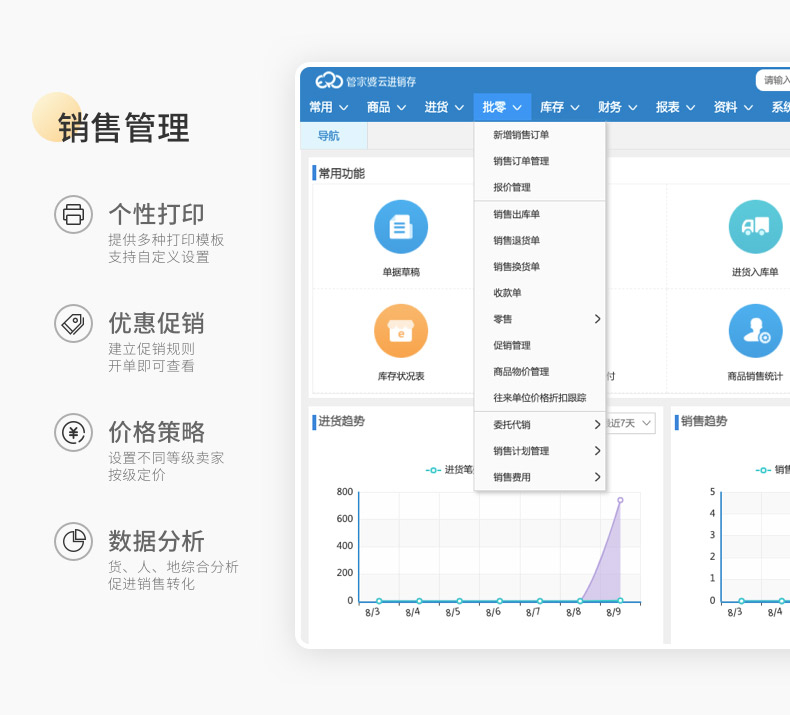
Task: Click the 数据分析 pie chart icon
Action: 73,541
